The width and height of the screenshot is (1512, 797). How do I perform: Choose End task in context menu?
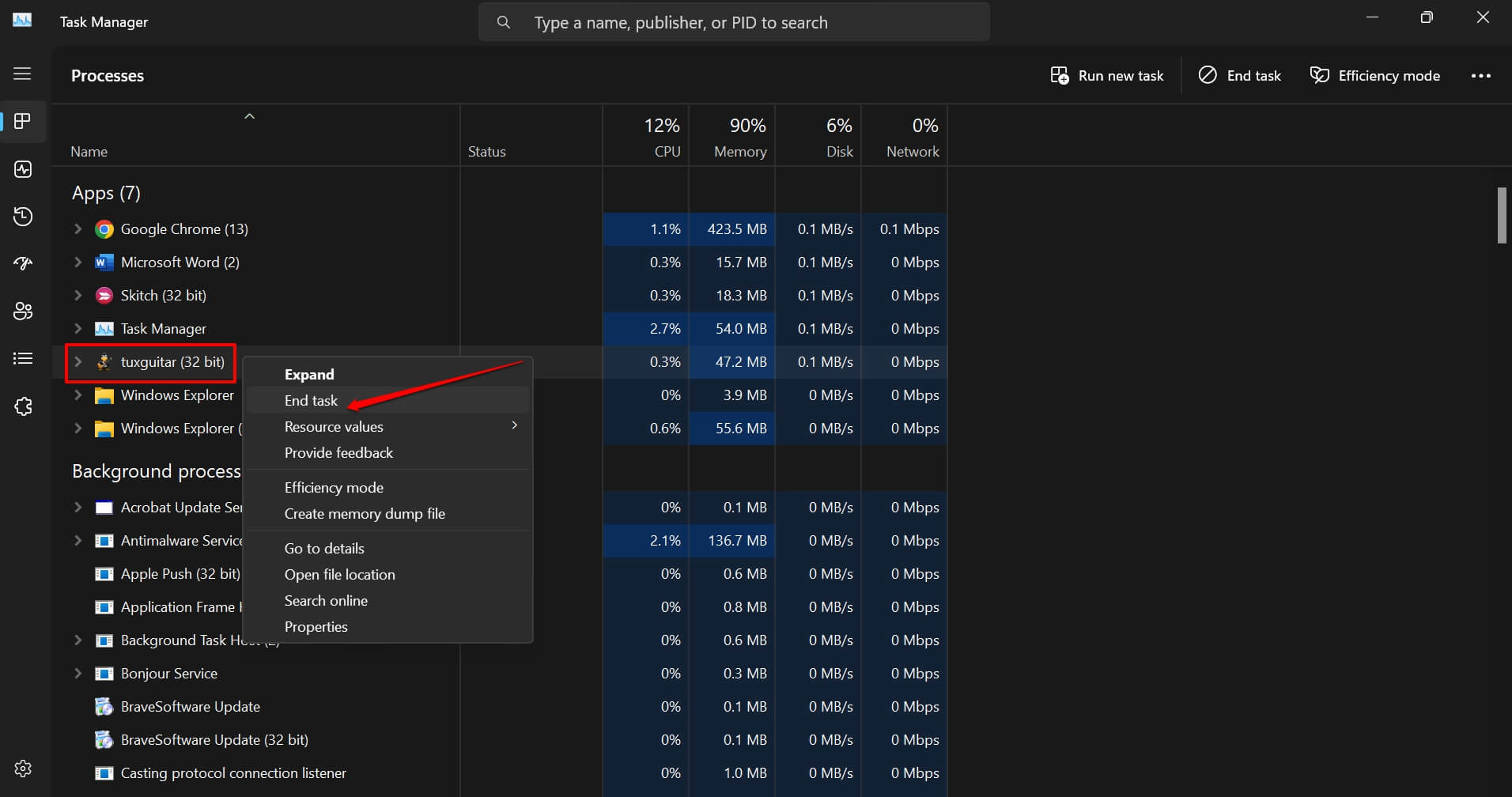(312, 401)
